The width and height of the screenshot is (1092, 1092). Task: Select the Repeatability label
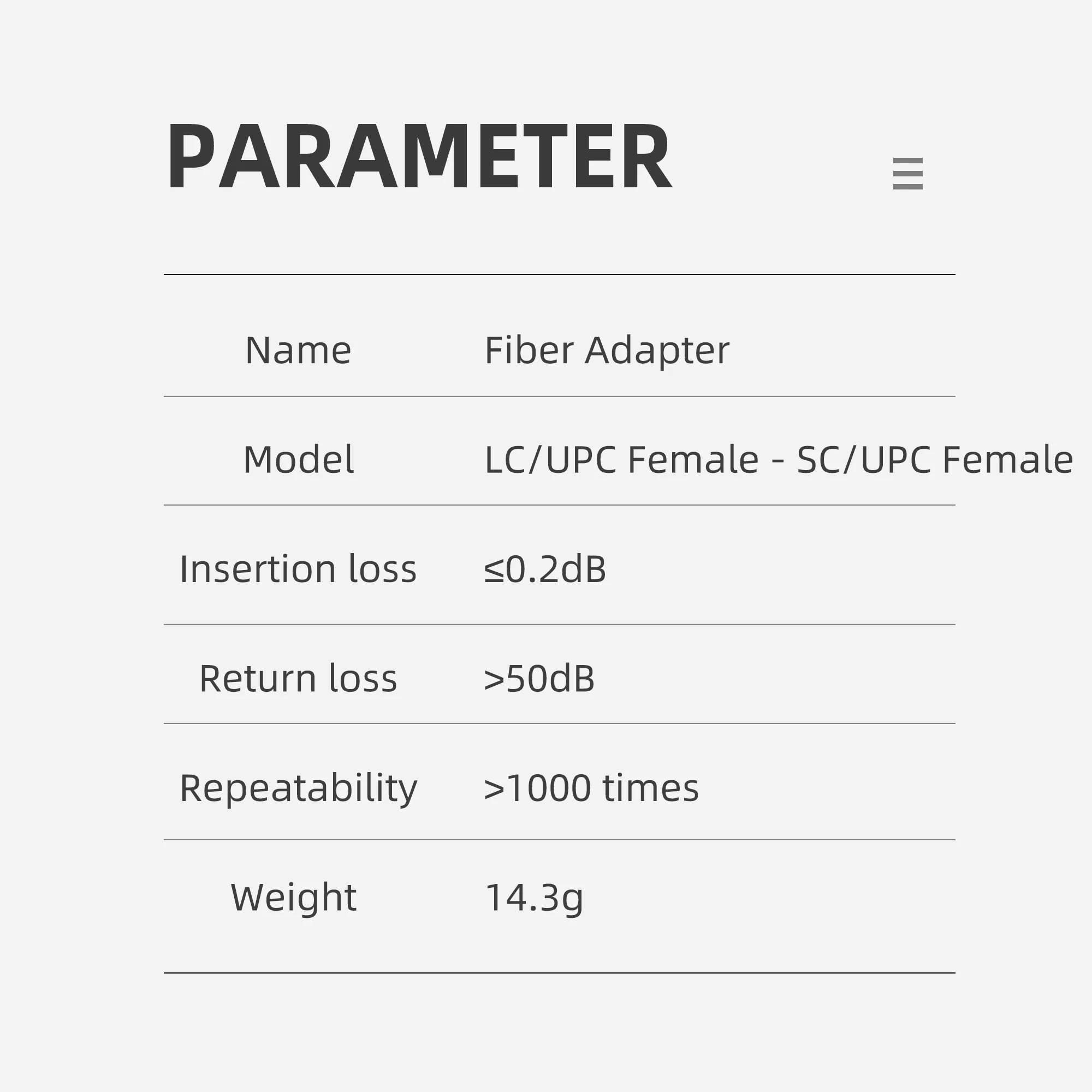pyautogui.click(x=298, y=788)
